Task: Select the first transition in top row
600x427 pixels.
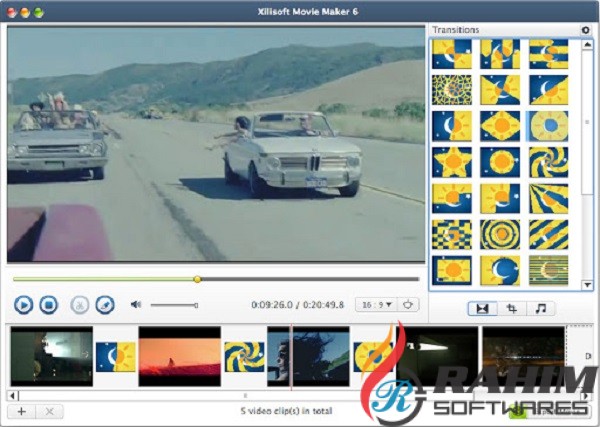Action: [x=452, y=54]
